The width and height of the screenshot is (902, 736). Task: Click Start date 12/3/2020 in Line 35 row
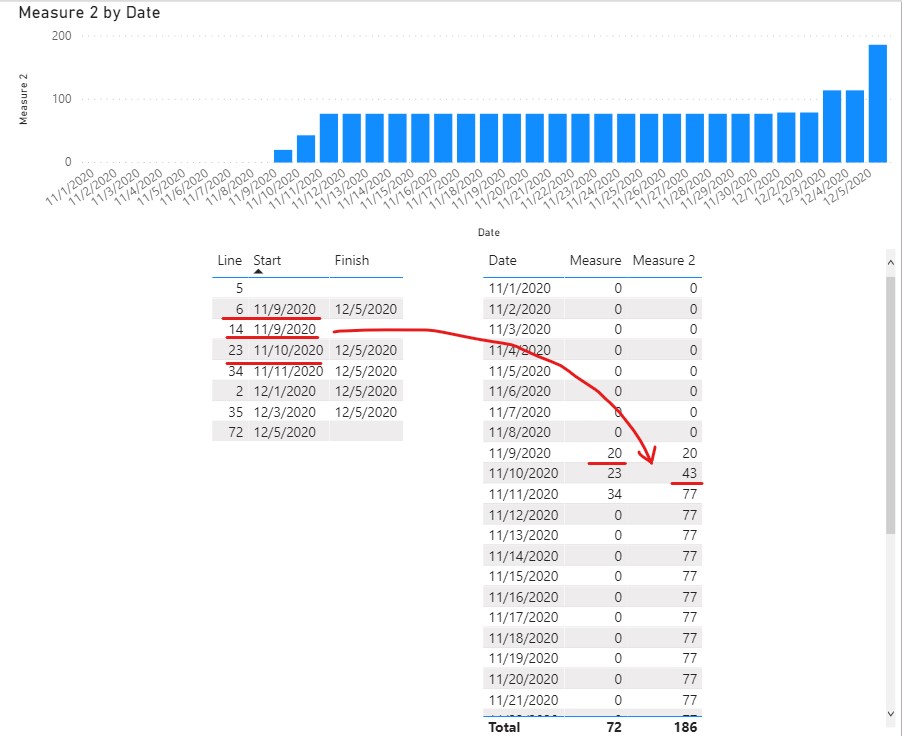coord(285,412)
